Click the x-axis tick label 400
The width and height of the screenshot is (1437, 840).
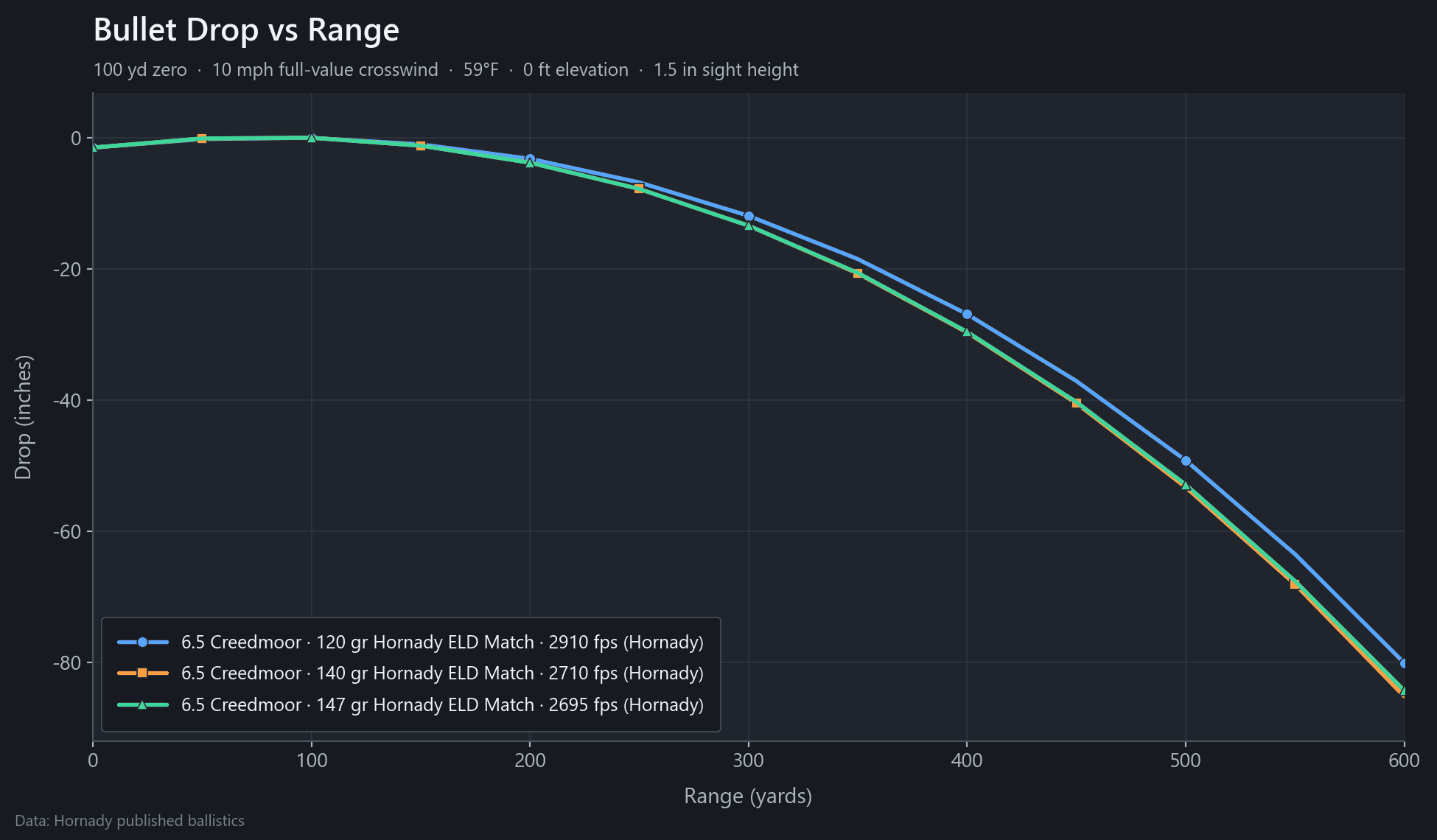[x=967, y=760]
